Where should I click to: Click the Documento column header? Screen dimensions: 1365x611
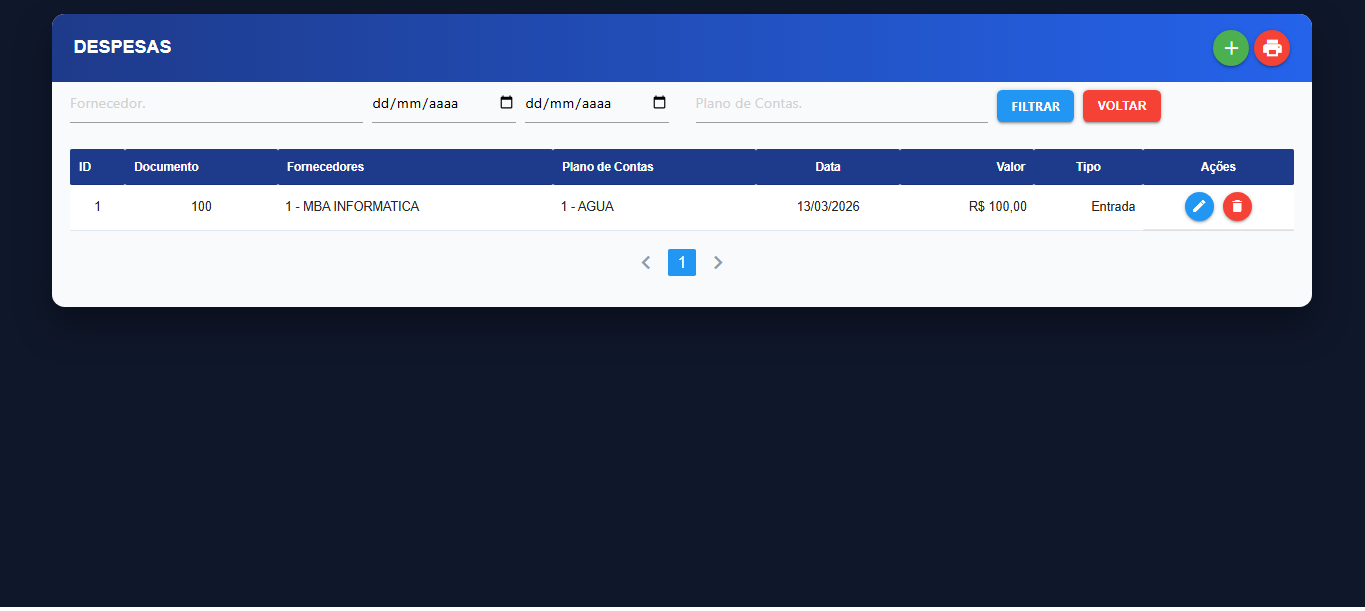(166, 167)
